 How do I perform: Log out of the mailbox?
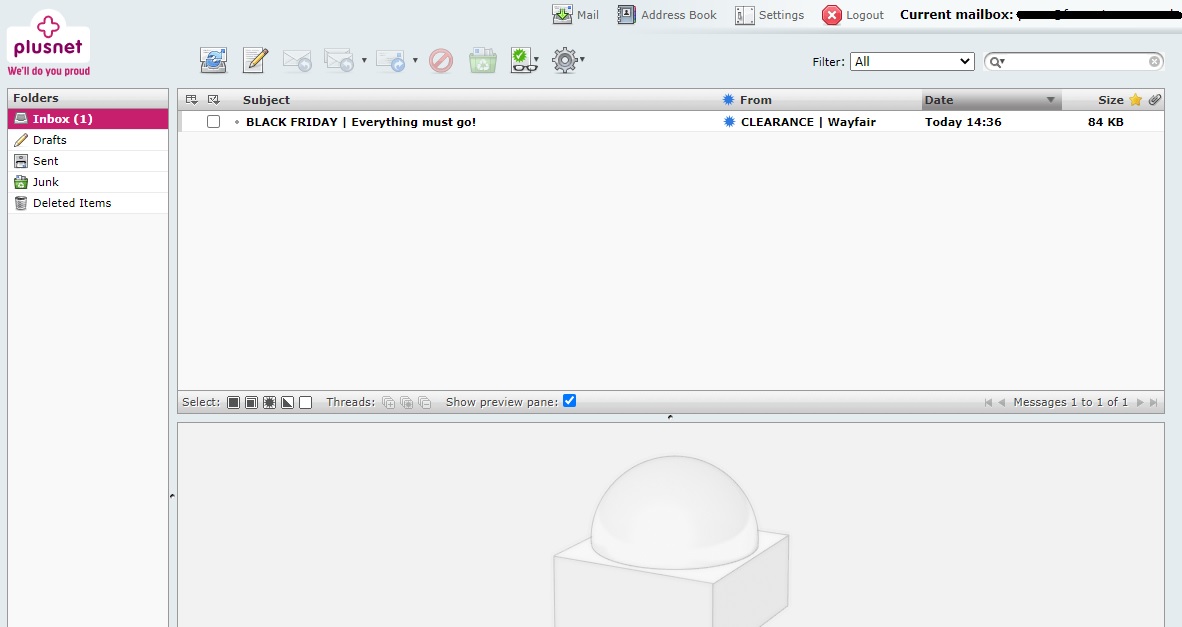[x=852, y=15]
